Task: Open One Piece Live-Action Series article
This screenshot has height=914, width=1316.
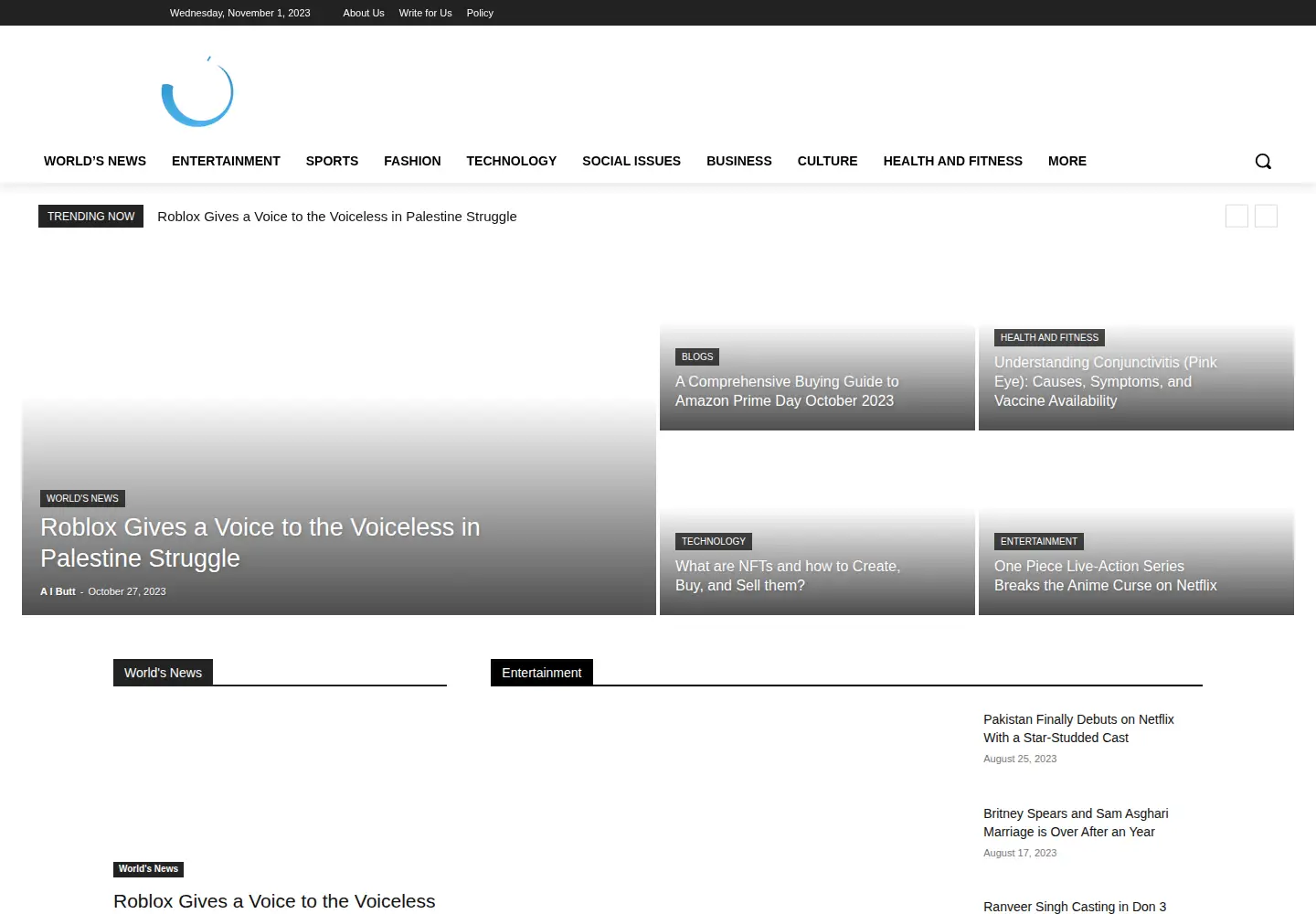Action: point(1106,576)
